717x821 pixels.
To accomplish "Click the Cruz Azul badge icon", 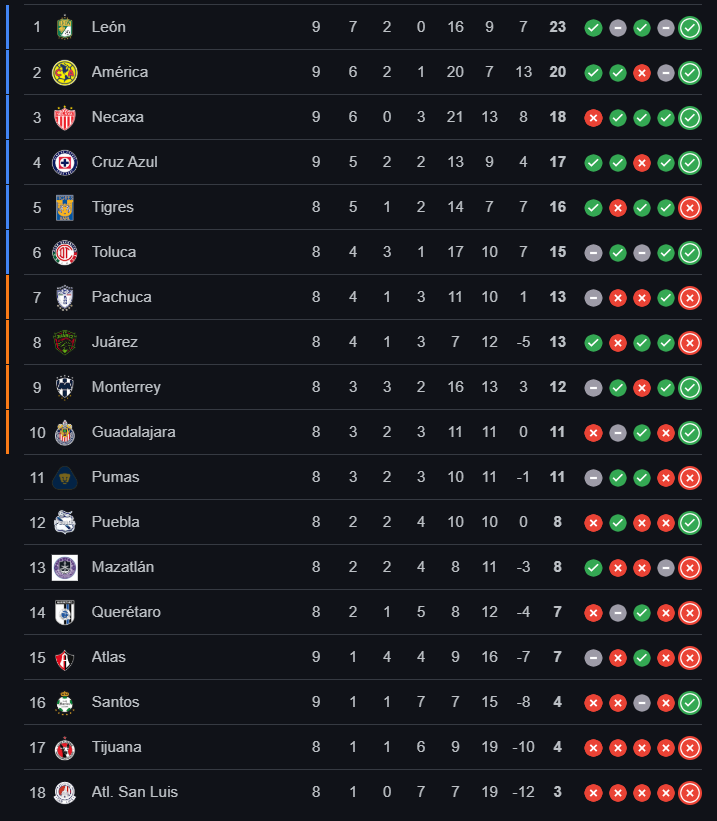I will tap(64, 162).
